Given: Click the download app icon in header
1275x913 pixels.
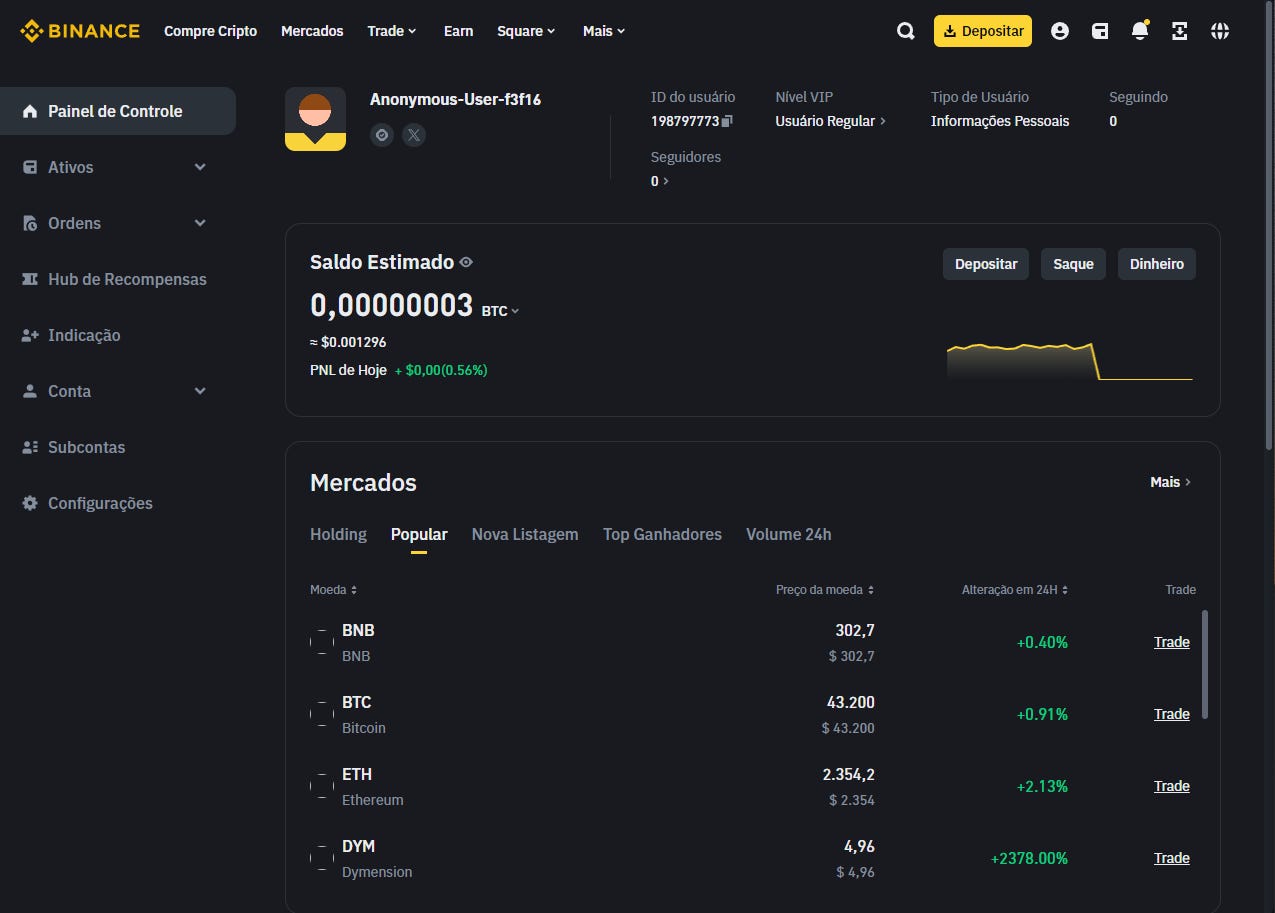Looking at the screenshot, I should [1180, 31].
